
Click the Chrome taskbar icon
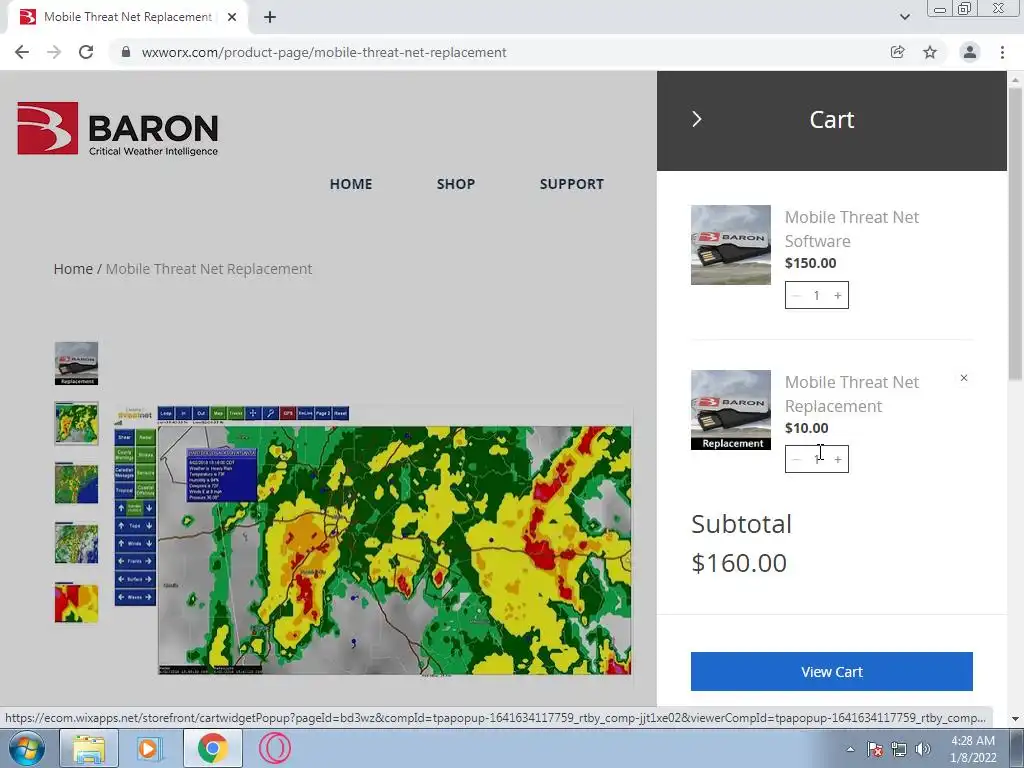pos(212,748)
